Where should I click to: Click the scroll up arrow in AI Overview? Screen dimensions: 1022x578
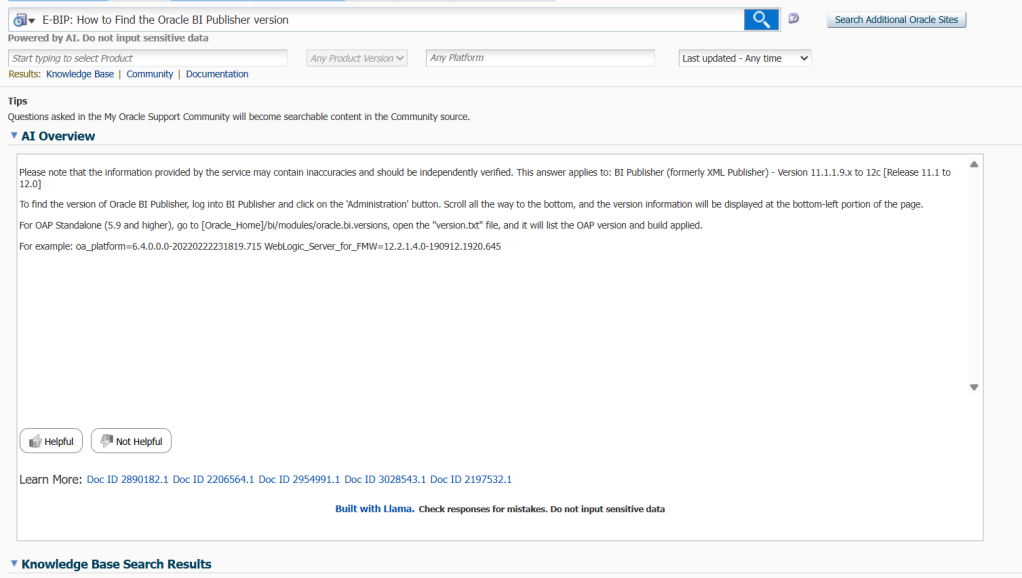point(974,164)
